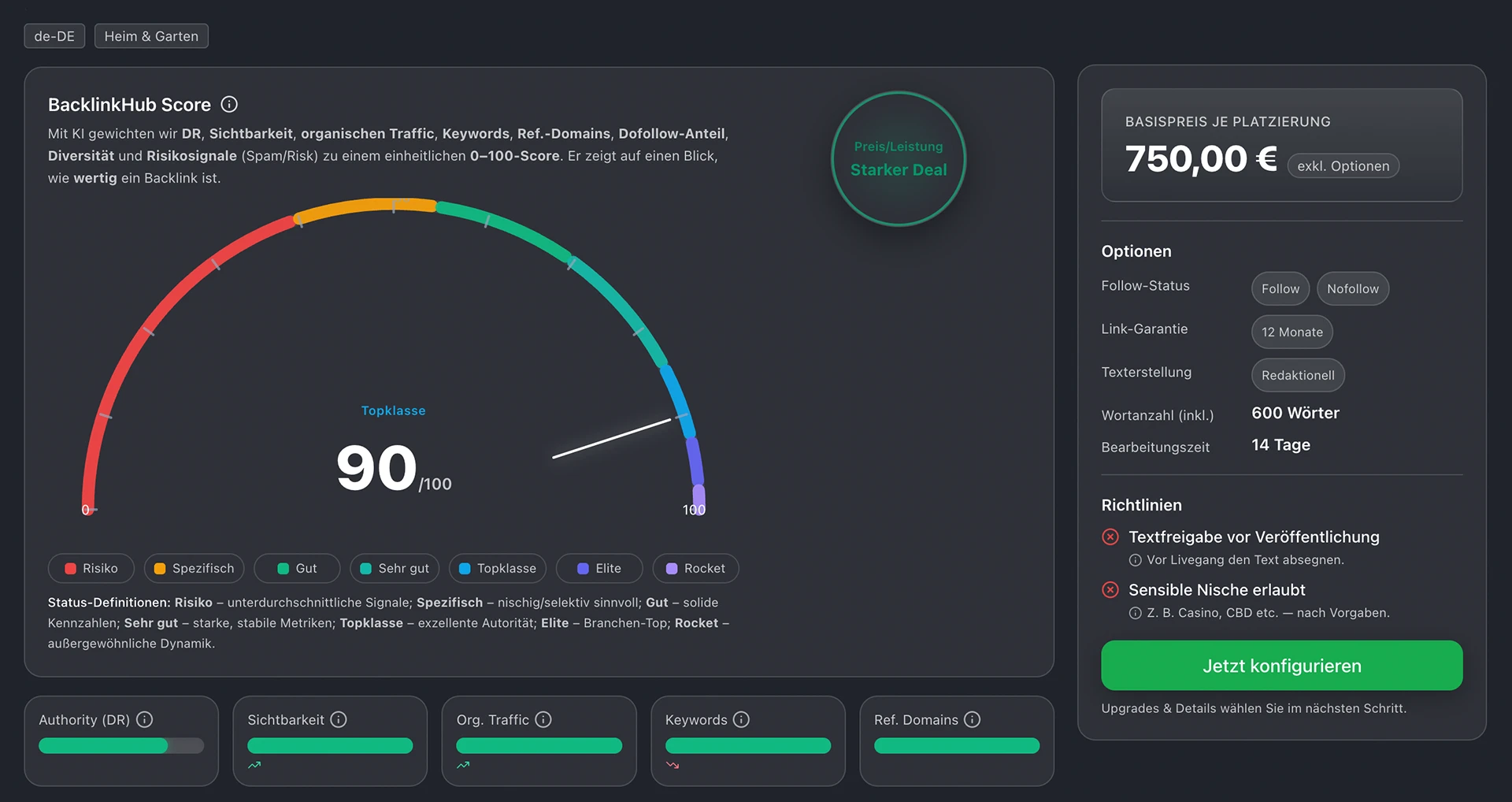This screenshot has width=1512, height=802.
Task: Enable the Follow status option
Action: [x=1280, y=288]
